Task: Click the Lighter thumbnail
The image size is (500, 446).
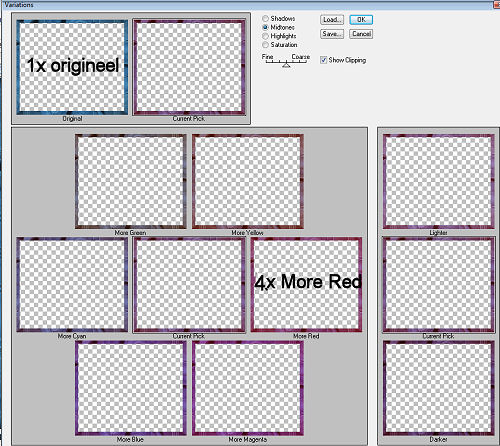Action: click(x=438, y=182)
